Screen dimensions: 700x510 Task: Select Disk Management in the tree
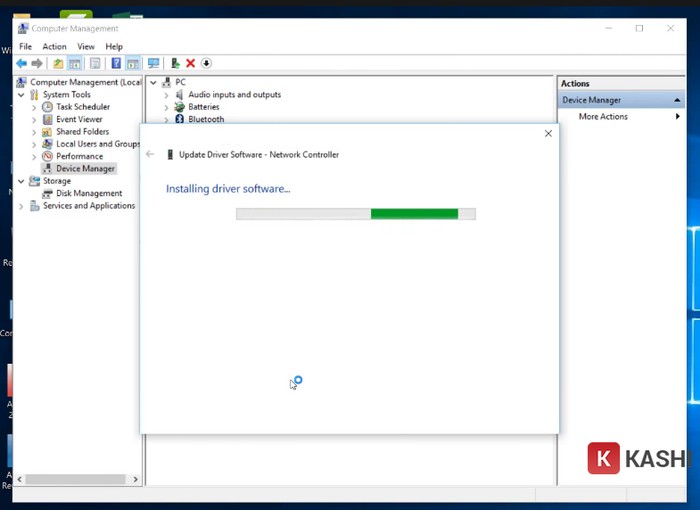pos(89,194)
